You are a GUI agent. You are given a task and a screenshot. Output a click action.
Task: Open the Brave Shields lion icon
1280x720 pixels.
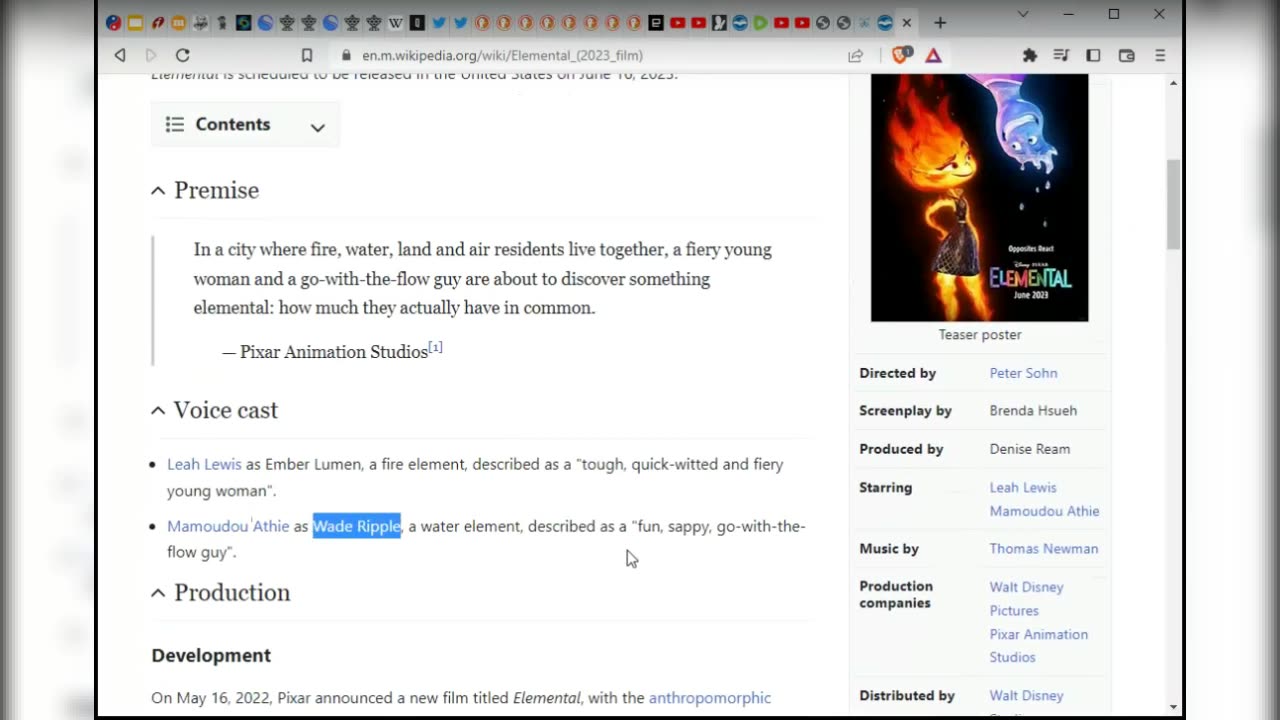click(900, 56)
